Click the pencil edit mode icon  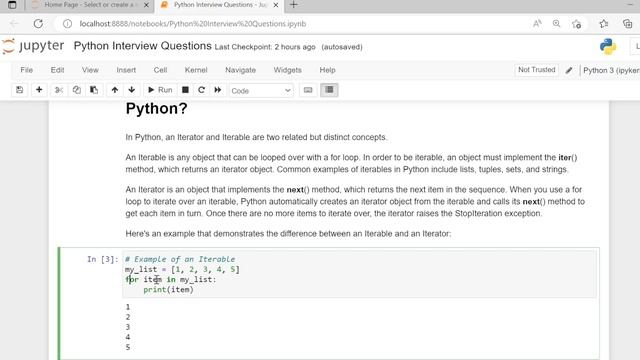click(569, 70)
